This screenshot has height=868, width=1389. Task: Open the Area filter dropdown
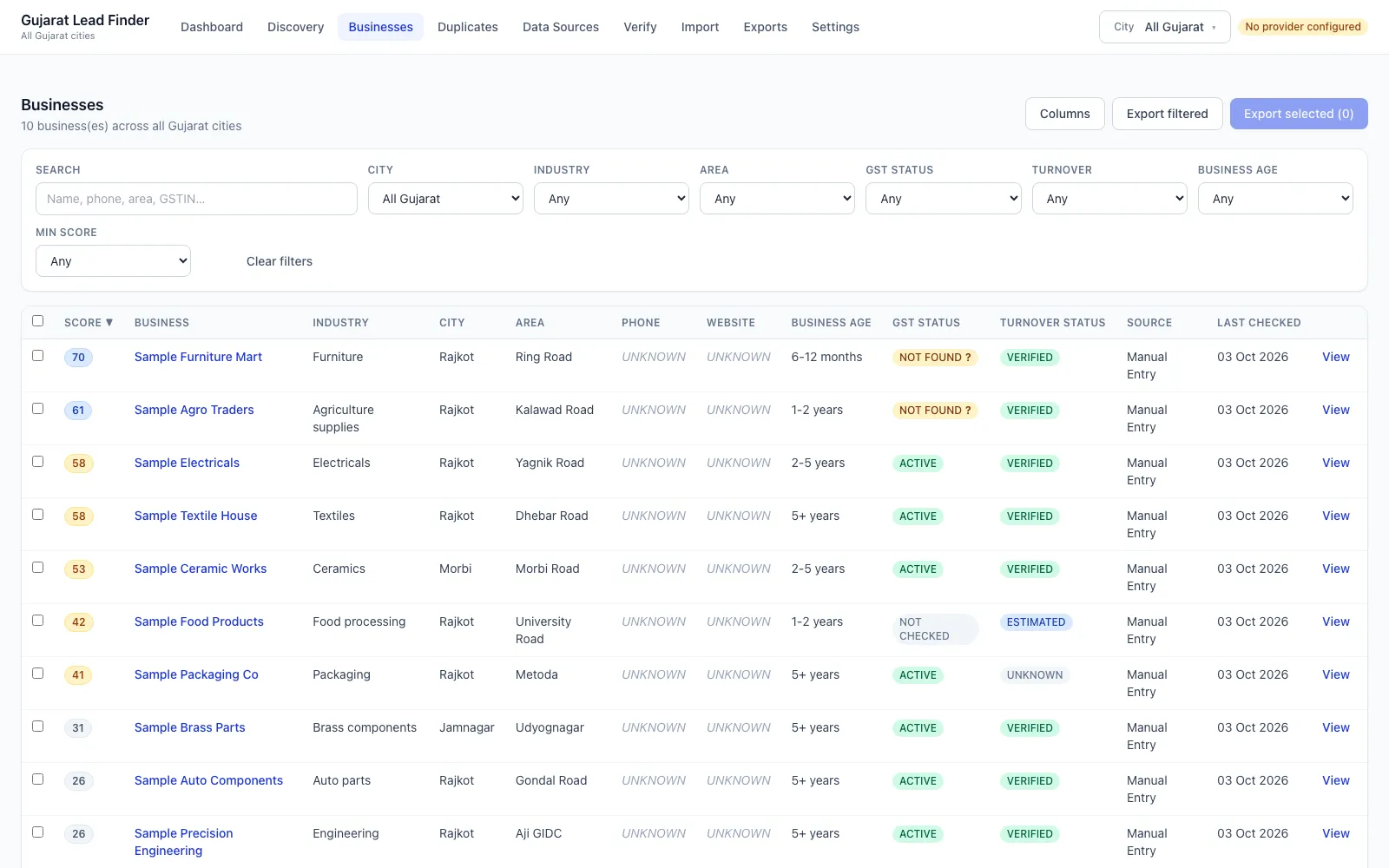click(777, 199)
